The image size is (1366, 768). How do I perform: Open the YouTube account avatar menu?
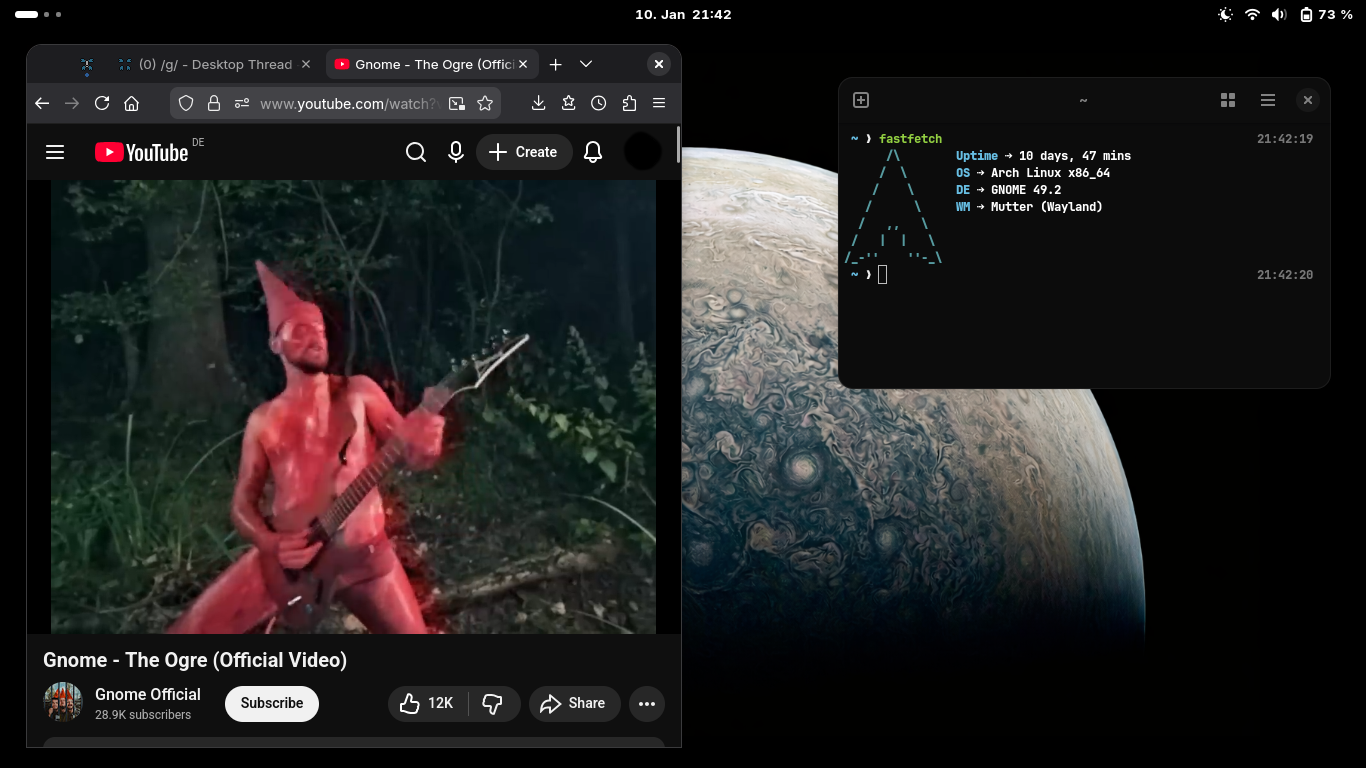click(642, 152)
